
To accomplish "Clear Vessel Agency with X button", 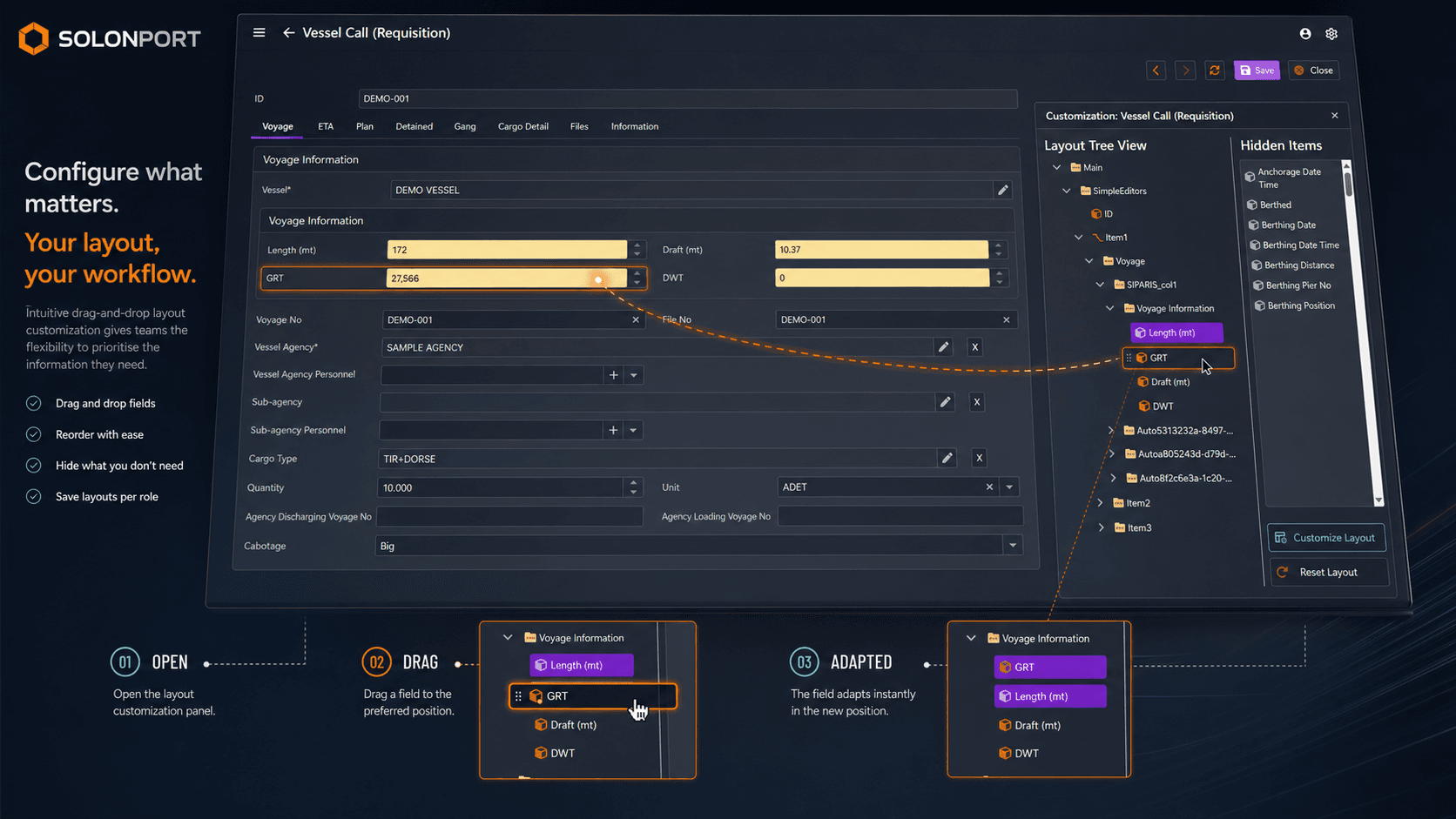I will (974, 347).
